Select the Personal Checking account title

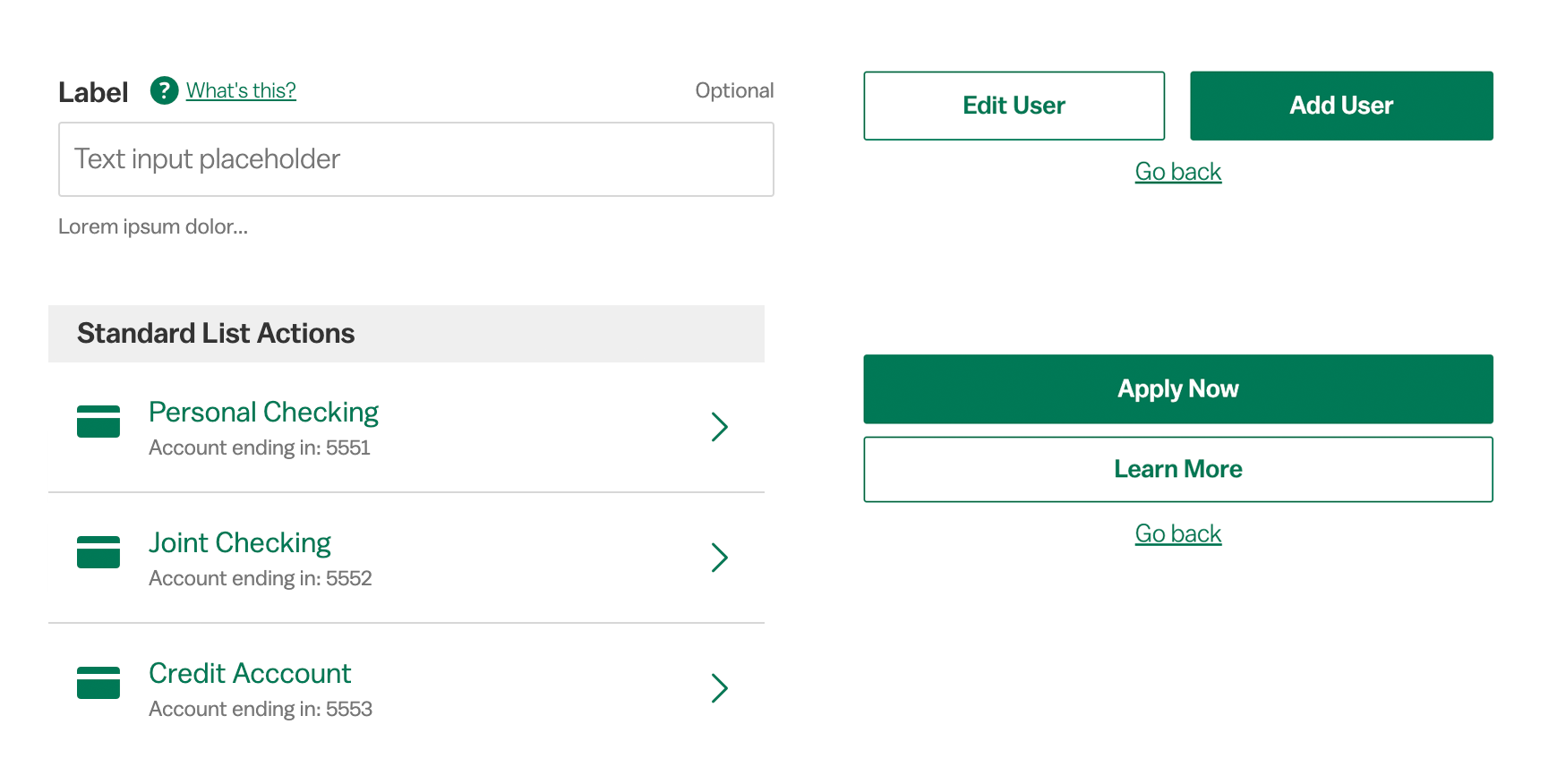[x=264, y=412]
